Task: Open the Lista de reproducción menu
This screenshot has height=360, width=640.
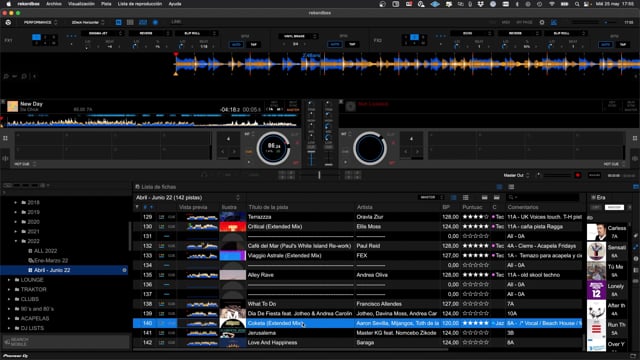Action: 140,4
